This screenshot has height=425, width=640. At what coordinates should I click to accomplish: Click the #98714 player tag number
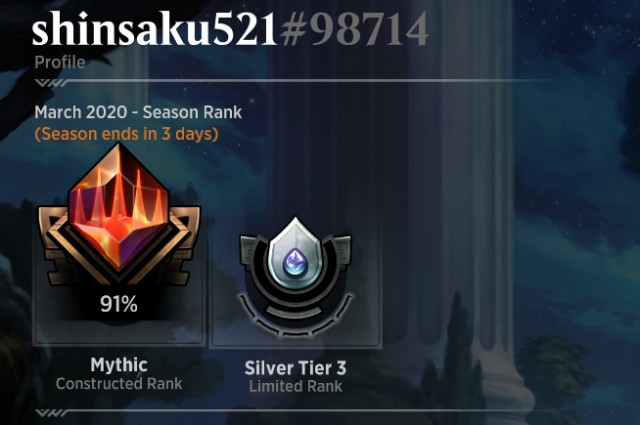pyautogui.click(x=354, y=29)
